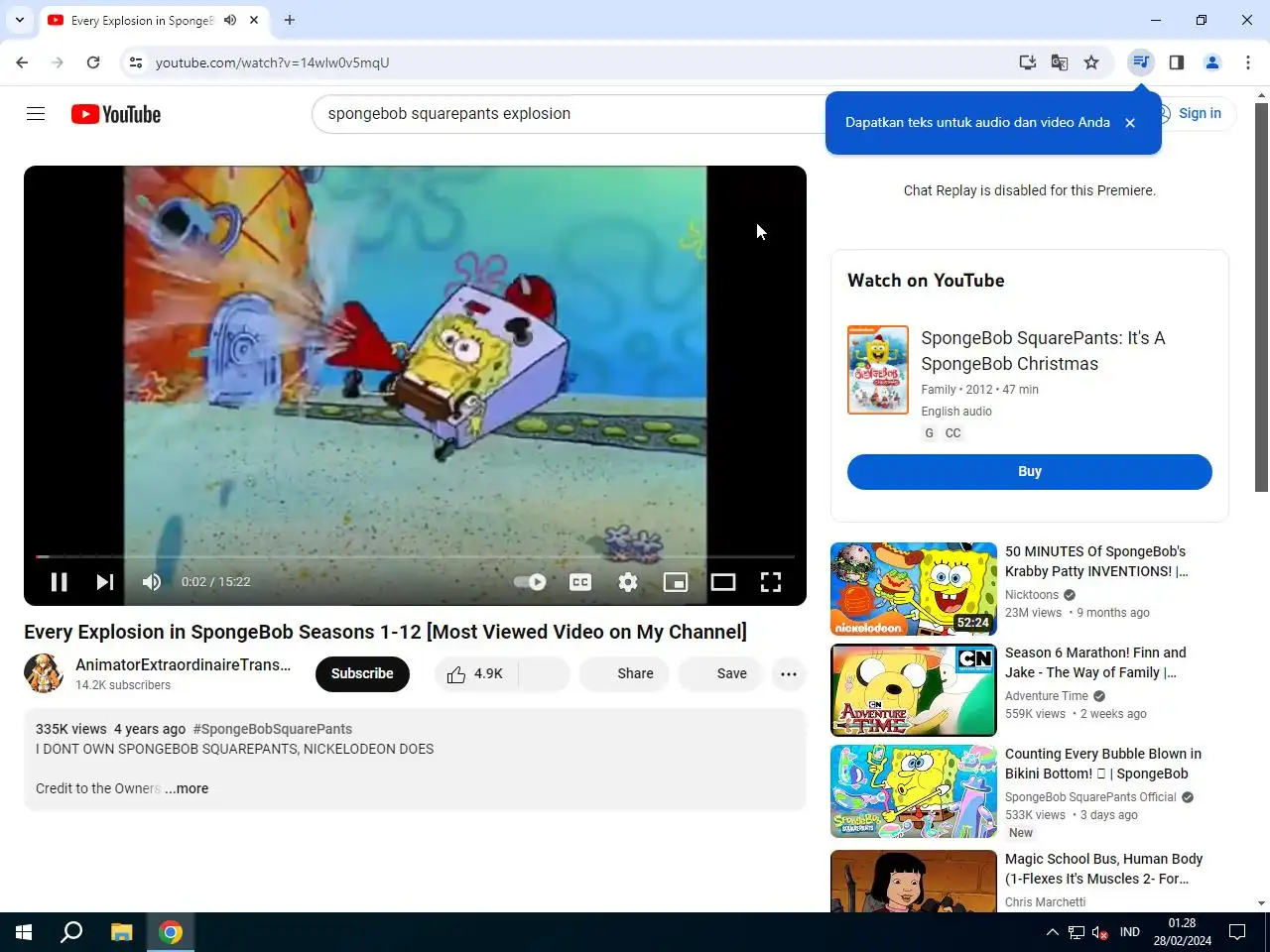Open the Windows Start menu
The height and width of the screenshot is (952, 1270).
(24, 932)
